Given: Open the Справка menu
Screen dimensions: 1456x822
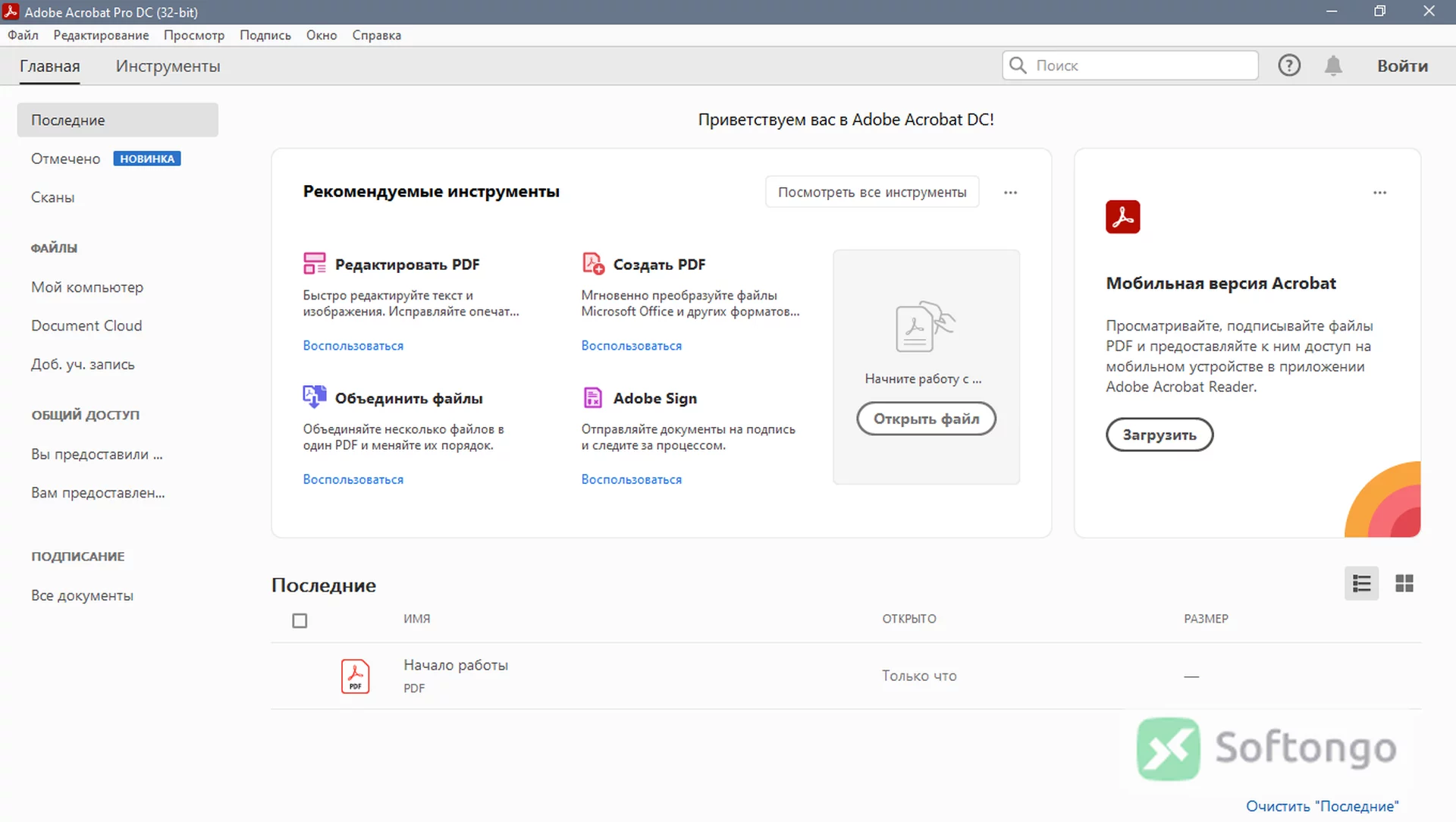Looking at the screenshot, I should click(377, 35).
